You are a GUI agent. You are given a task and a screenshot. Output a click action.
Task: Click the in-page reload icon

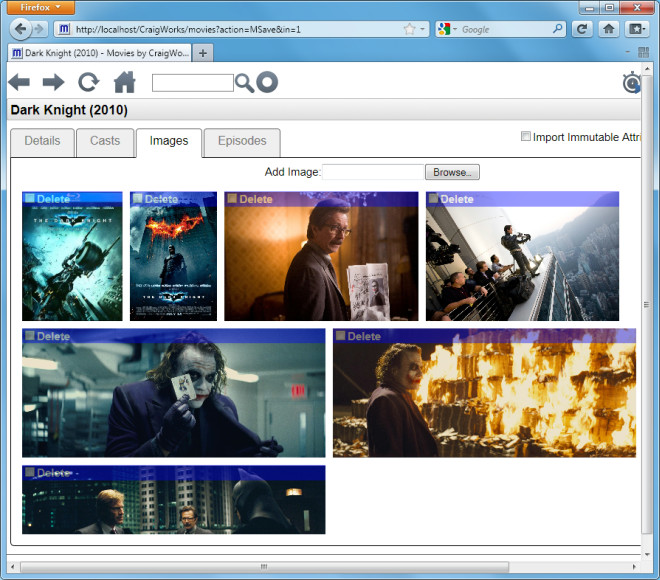89,82
